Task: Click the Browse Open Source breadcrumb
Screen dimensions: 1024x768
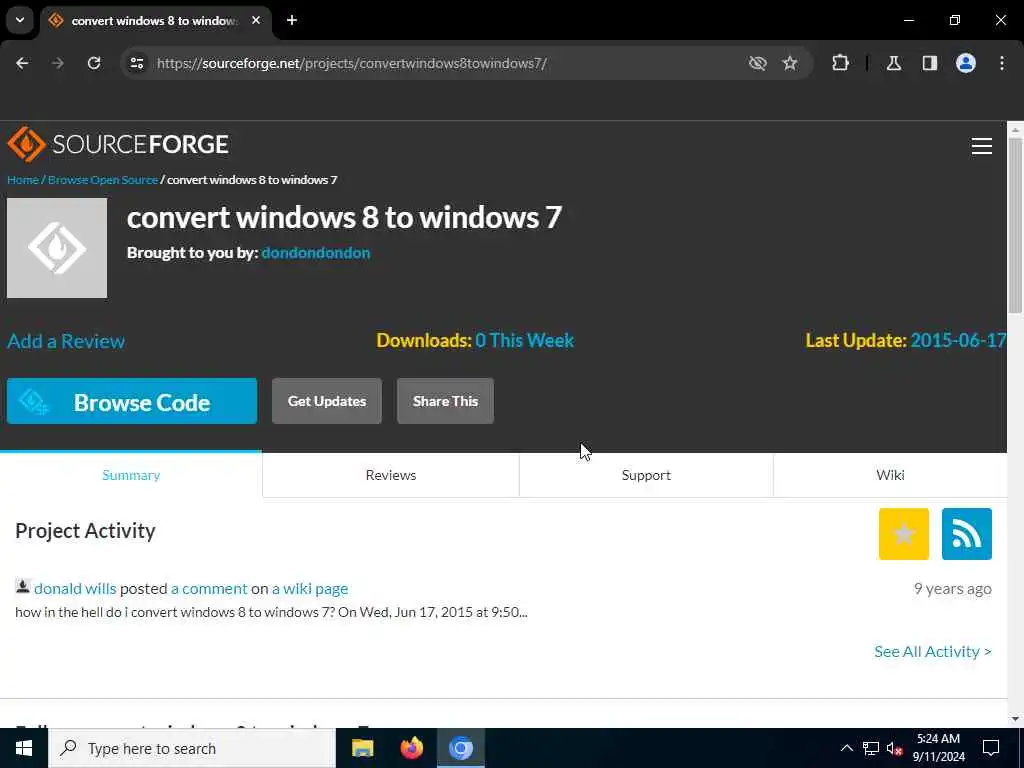Action: click(x=103, y=180)
